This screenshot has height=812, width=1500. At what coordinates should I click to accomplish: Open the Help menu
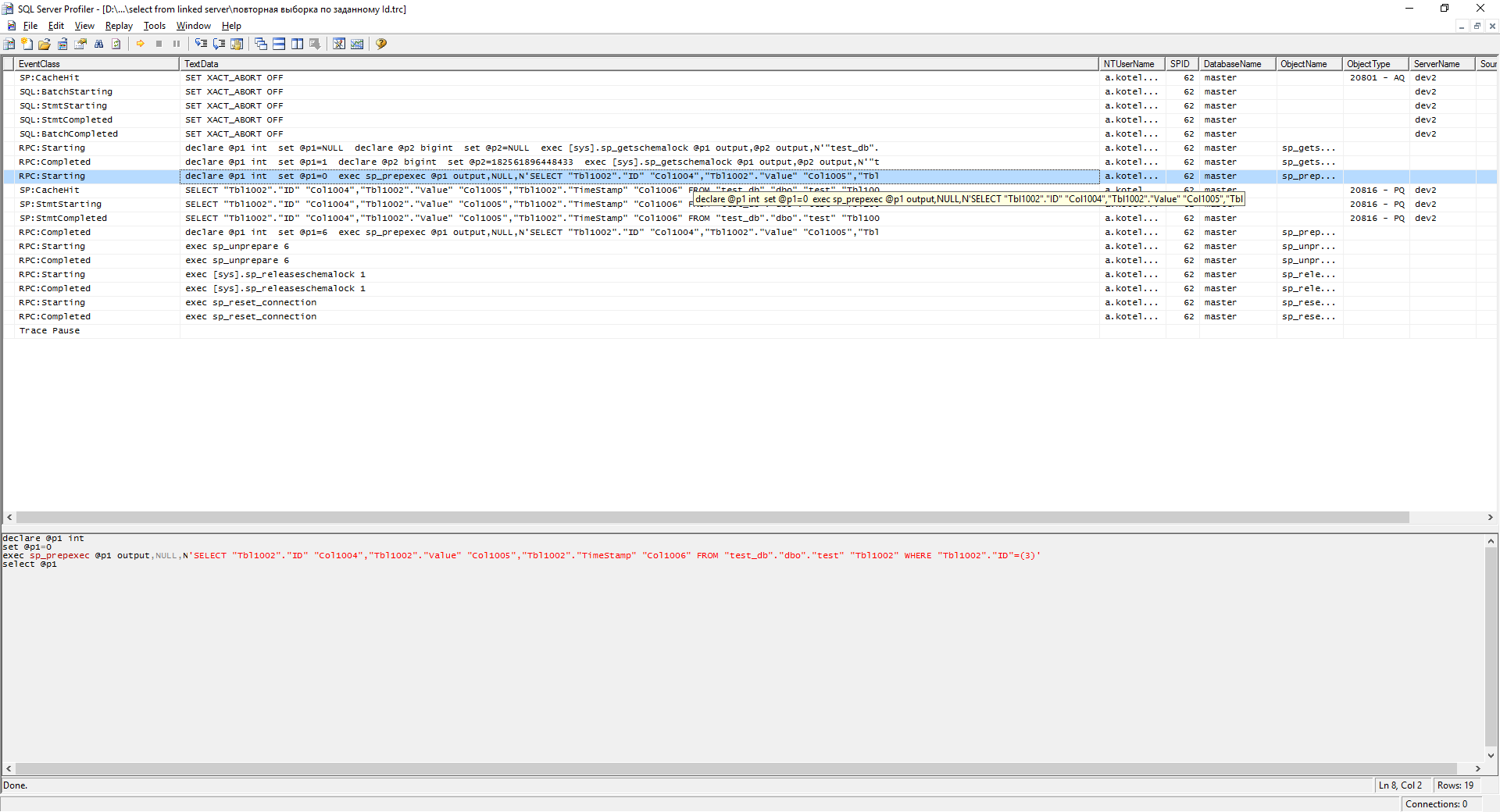click(231, 26)
